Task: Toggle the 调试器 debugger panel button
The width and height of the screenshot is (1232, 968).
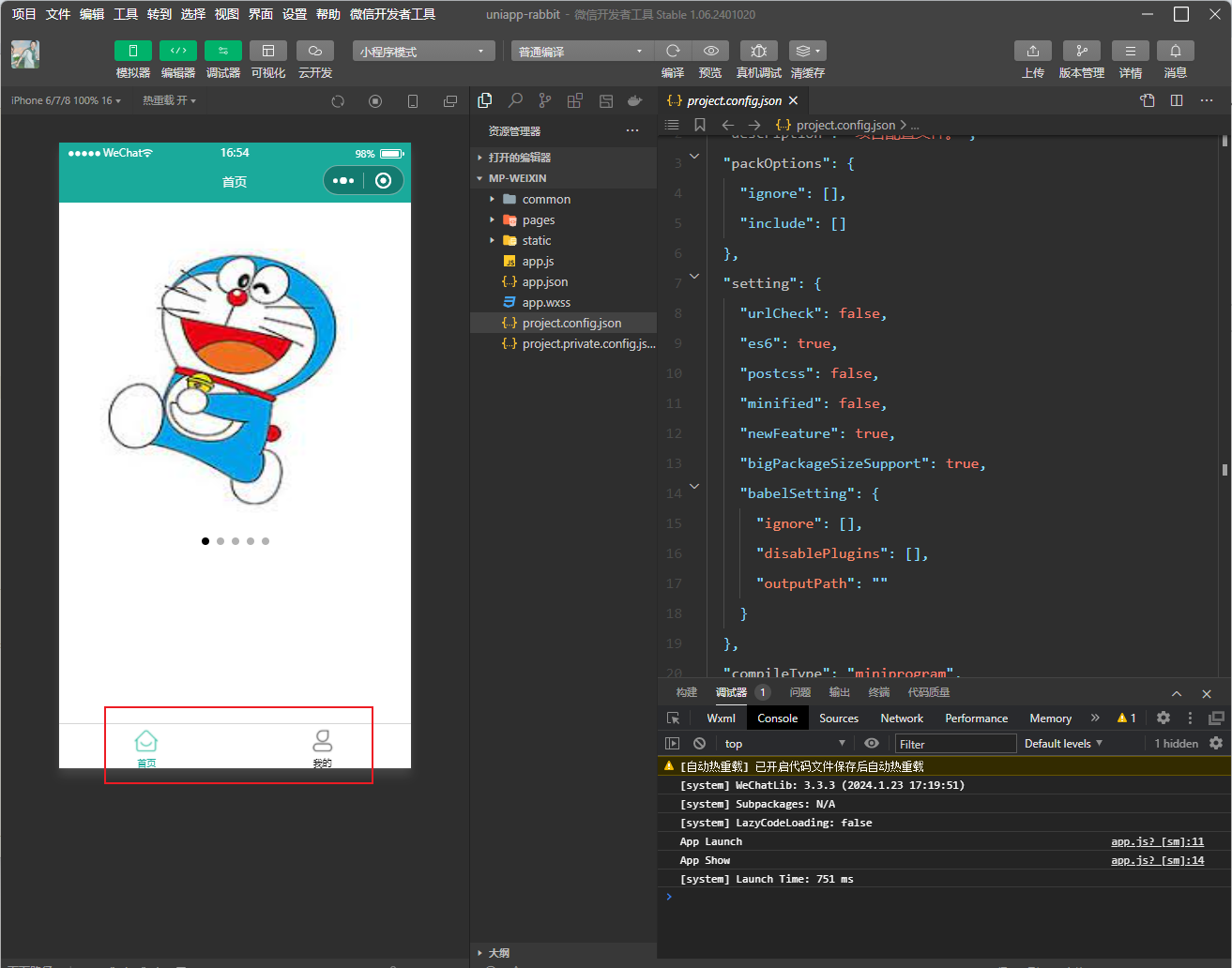Action: pyautogui.click(x=223, y=51)
